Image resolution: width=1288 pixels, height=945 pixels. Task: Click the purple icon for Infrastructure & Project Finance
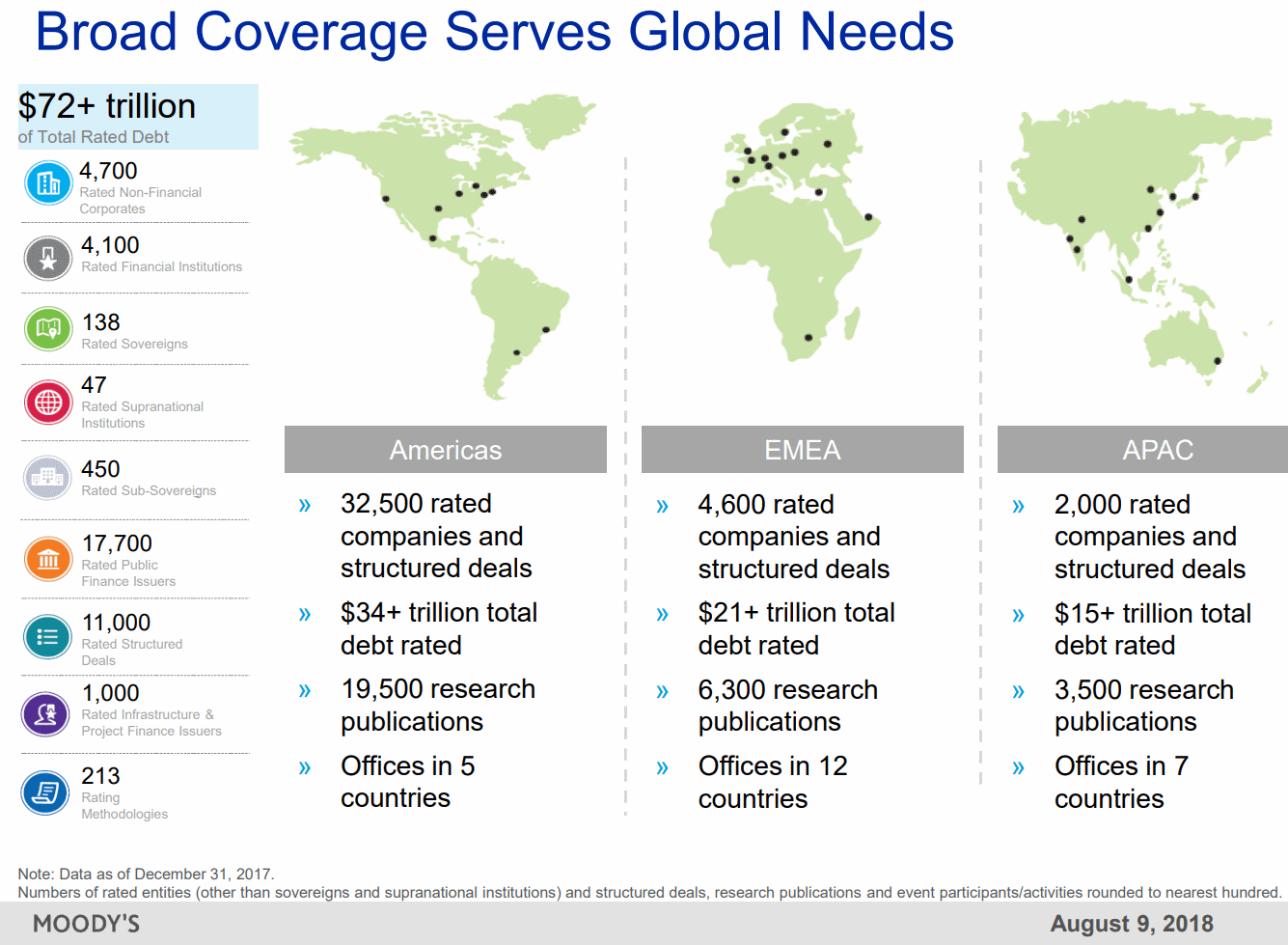point(45,714)
